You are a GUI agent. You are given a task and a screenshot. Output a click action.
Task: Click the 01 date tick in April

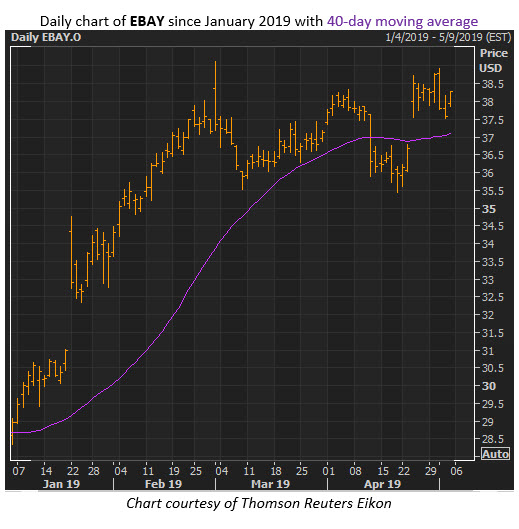[x=328, y=471]
